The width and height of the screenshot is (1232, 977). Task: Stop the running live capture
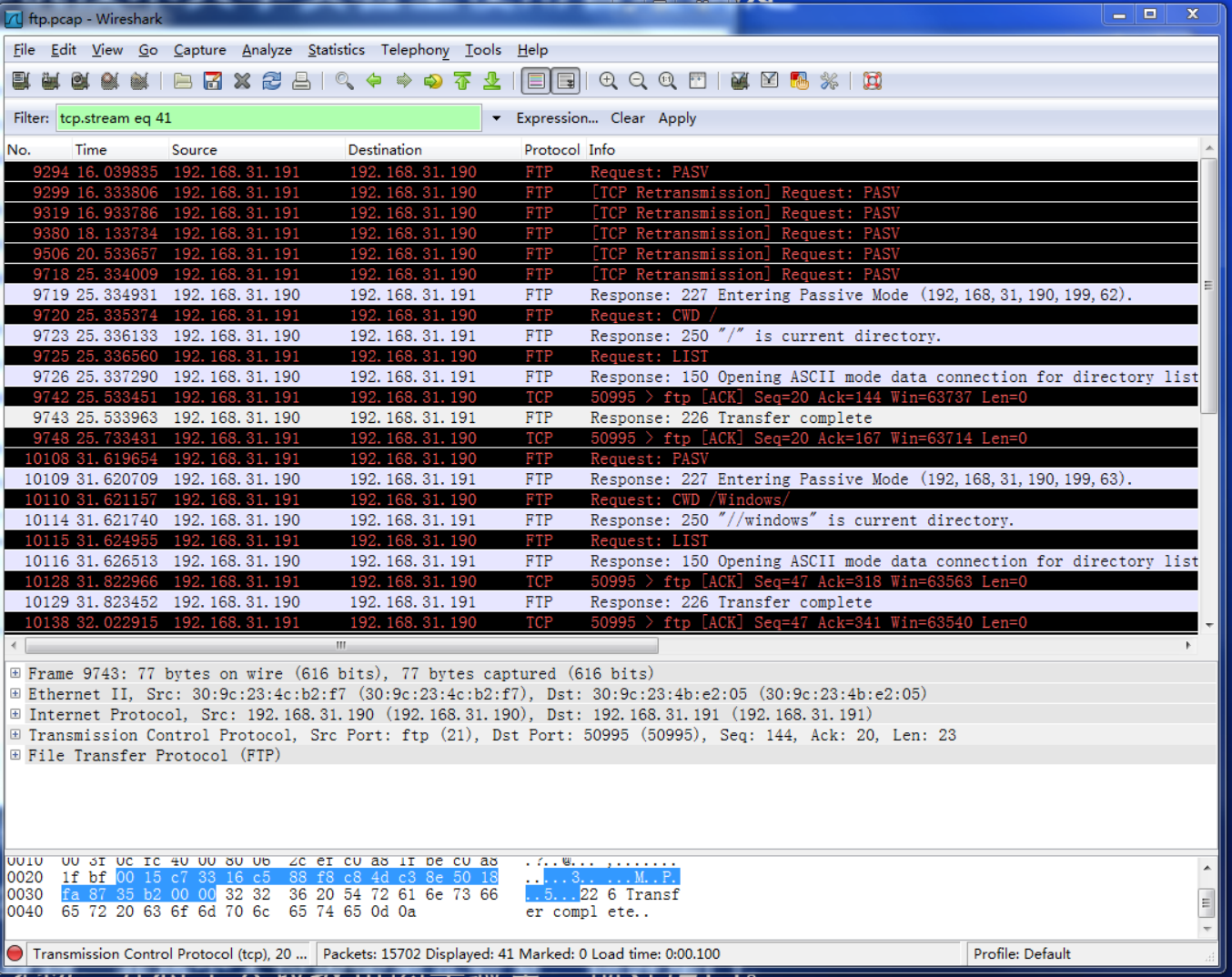tap(110, 81)
